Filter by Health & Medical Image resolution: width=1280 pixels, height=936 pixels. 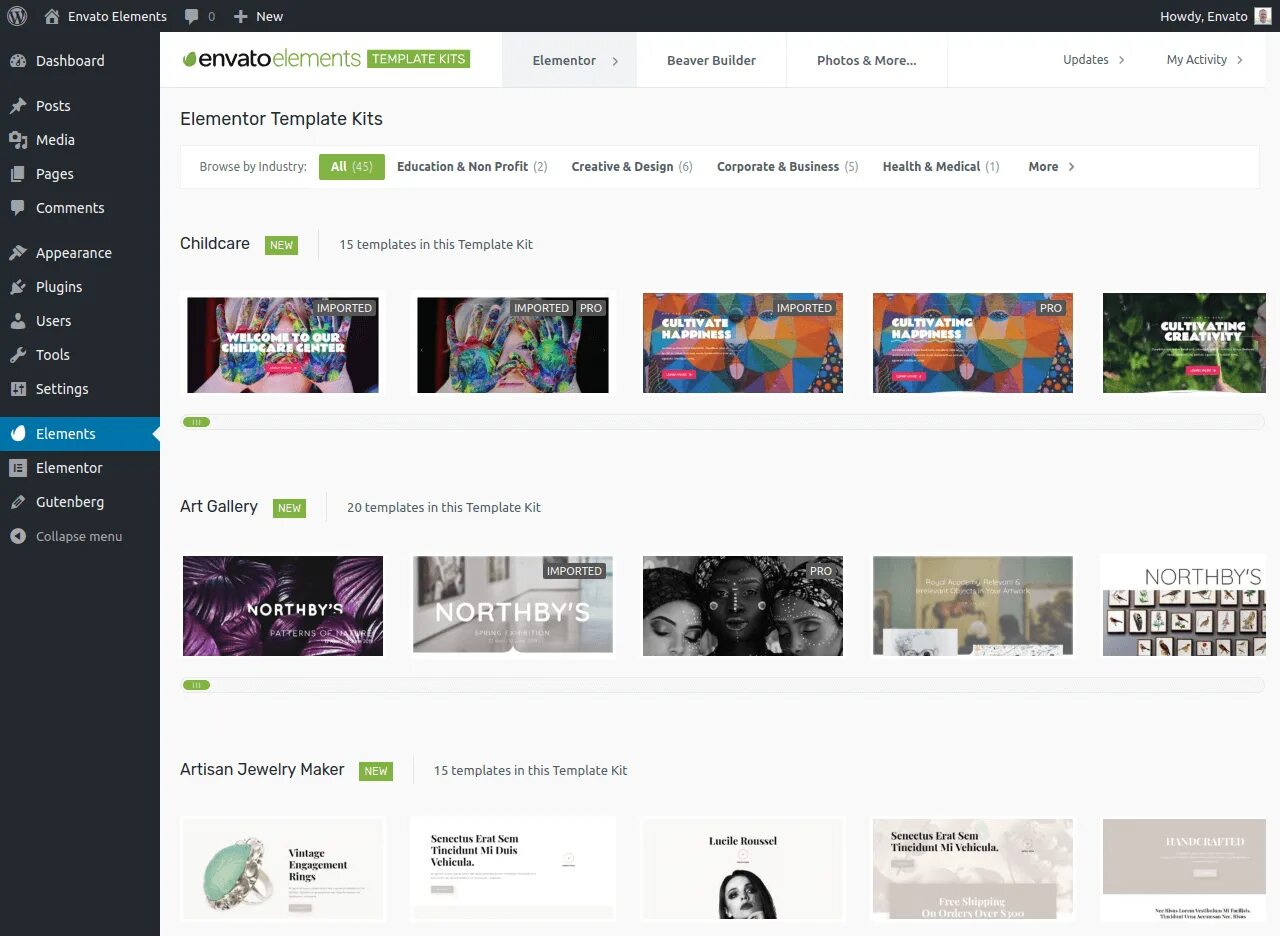tap(941, 167)
